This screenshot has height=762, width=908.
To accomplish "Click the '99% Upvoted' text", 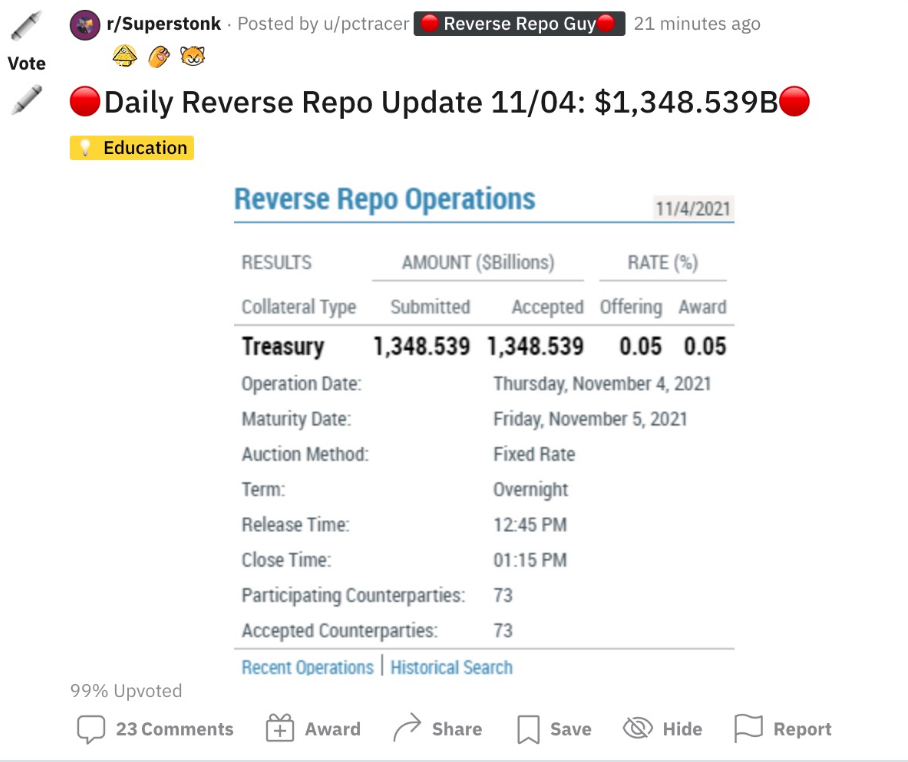I will 126,691.
